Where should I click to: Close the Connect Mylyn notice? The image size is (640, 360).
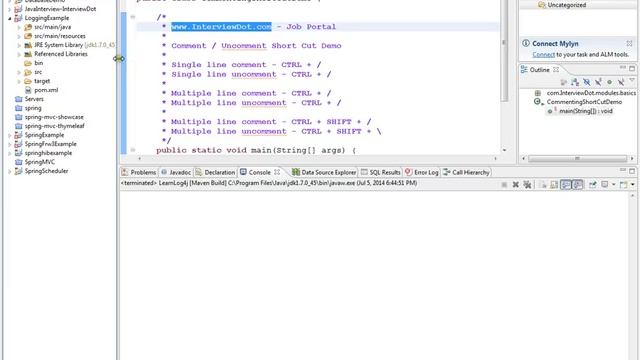[x=629, y=43]
